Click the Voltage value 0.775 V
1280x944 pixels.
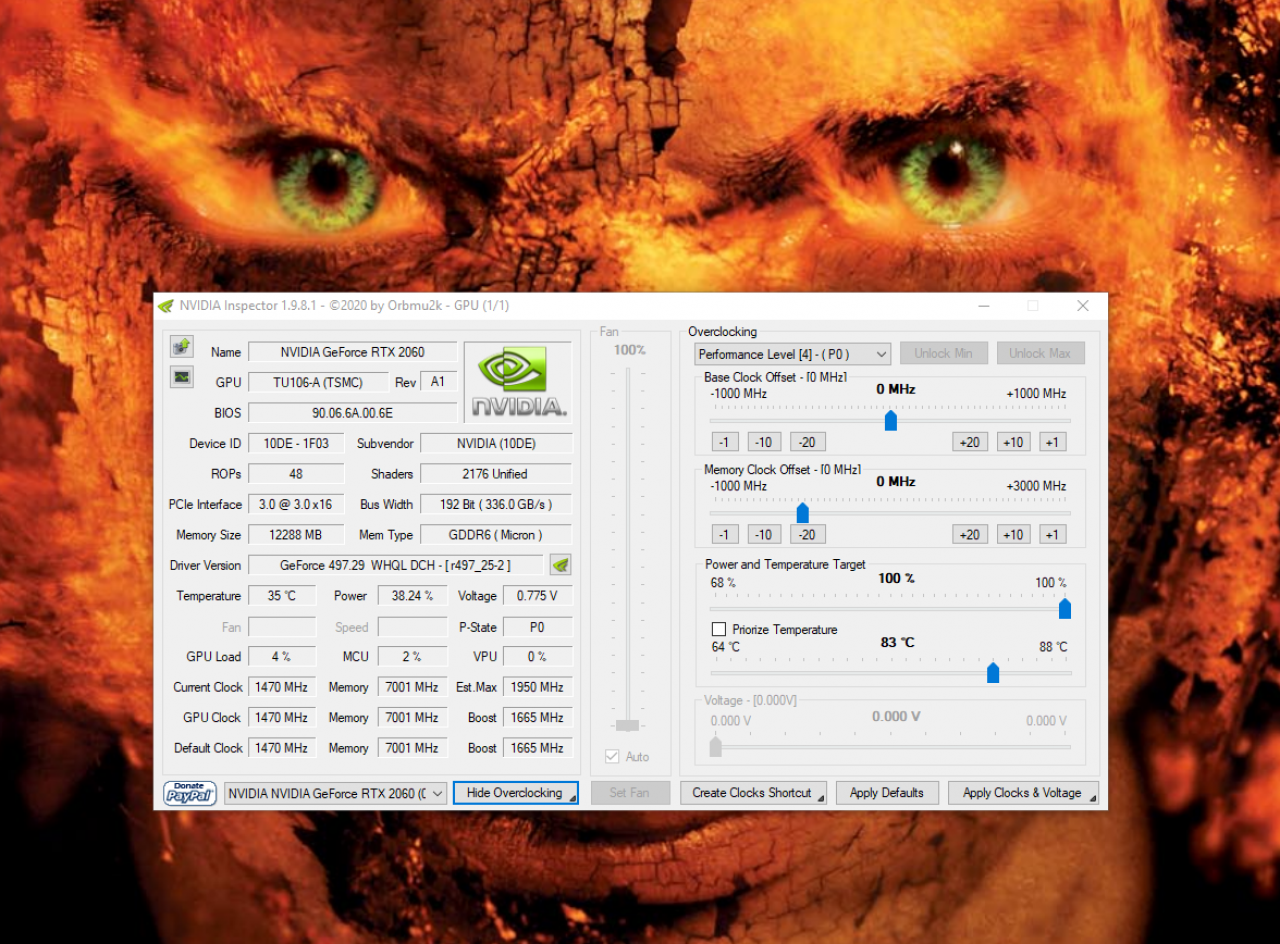click(x=538, y=596)
